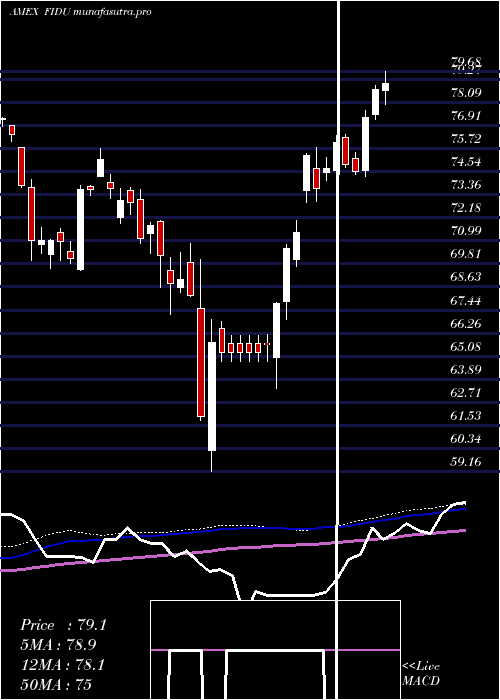Click the '50MA : 75' value
Image resolution: width=500 pixels, height=700 pixels.
click(56, 685)
